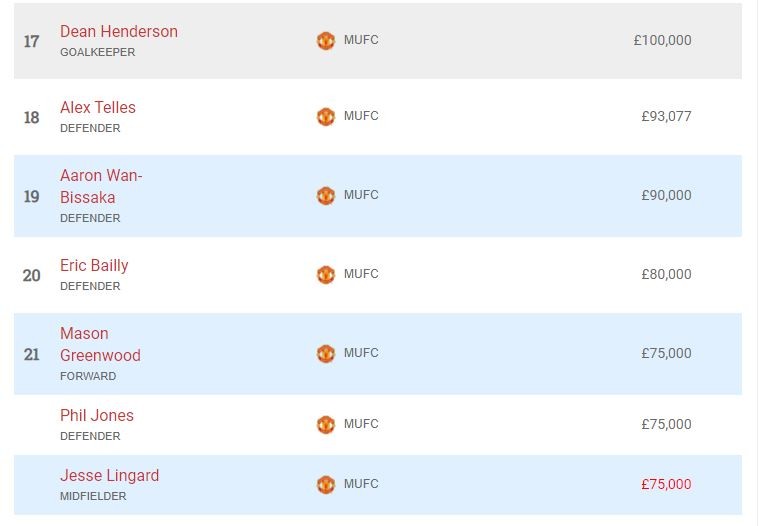This screenshot has width=761, height=526.
Task: Click the MUFC team label for Eric Bailly
Action: point(361,274)
